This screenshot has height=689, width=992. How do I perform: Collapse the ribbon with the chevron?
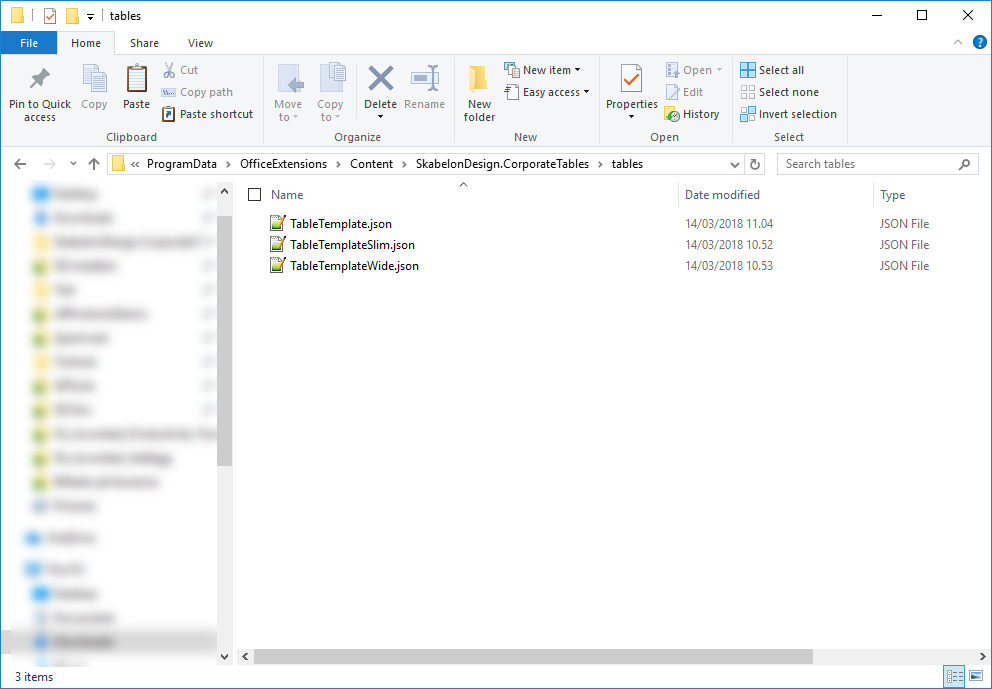(958, 42)
